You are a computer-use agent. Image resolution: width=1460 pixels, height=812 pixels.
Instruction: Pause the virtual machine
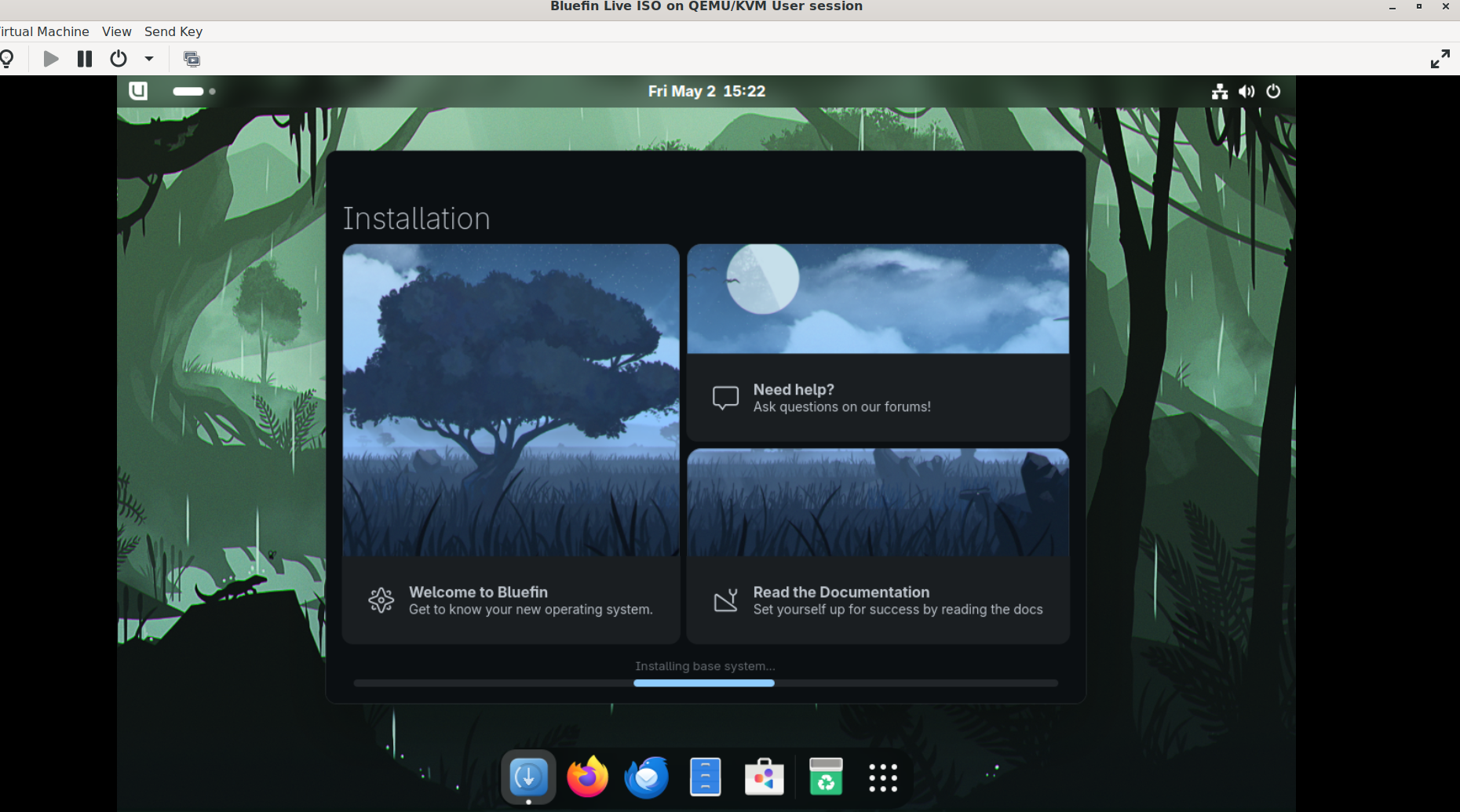point(85,59)
